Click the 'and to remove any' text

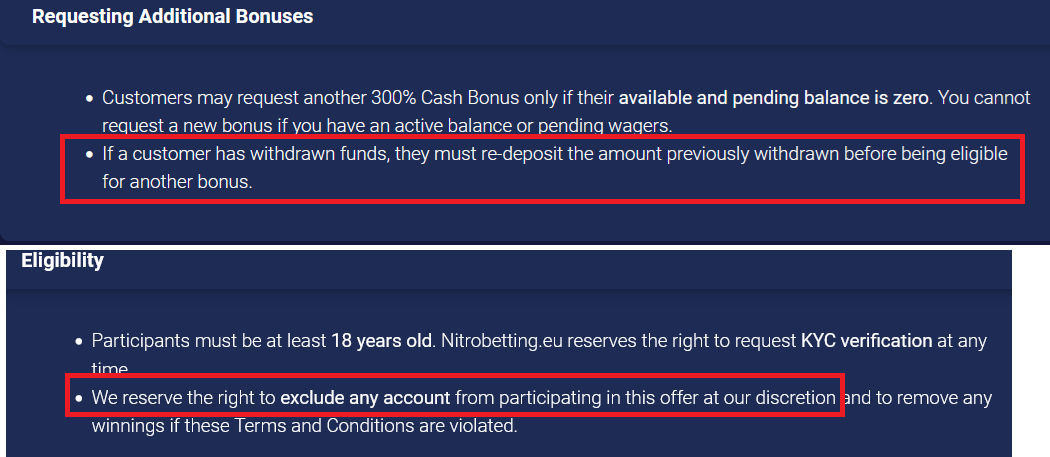pos(919,398)
